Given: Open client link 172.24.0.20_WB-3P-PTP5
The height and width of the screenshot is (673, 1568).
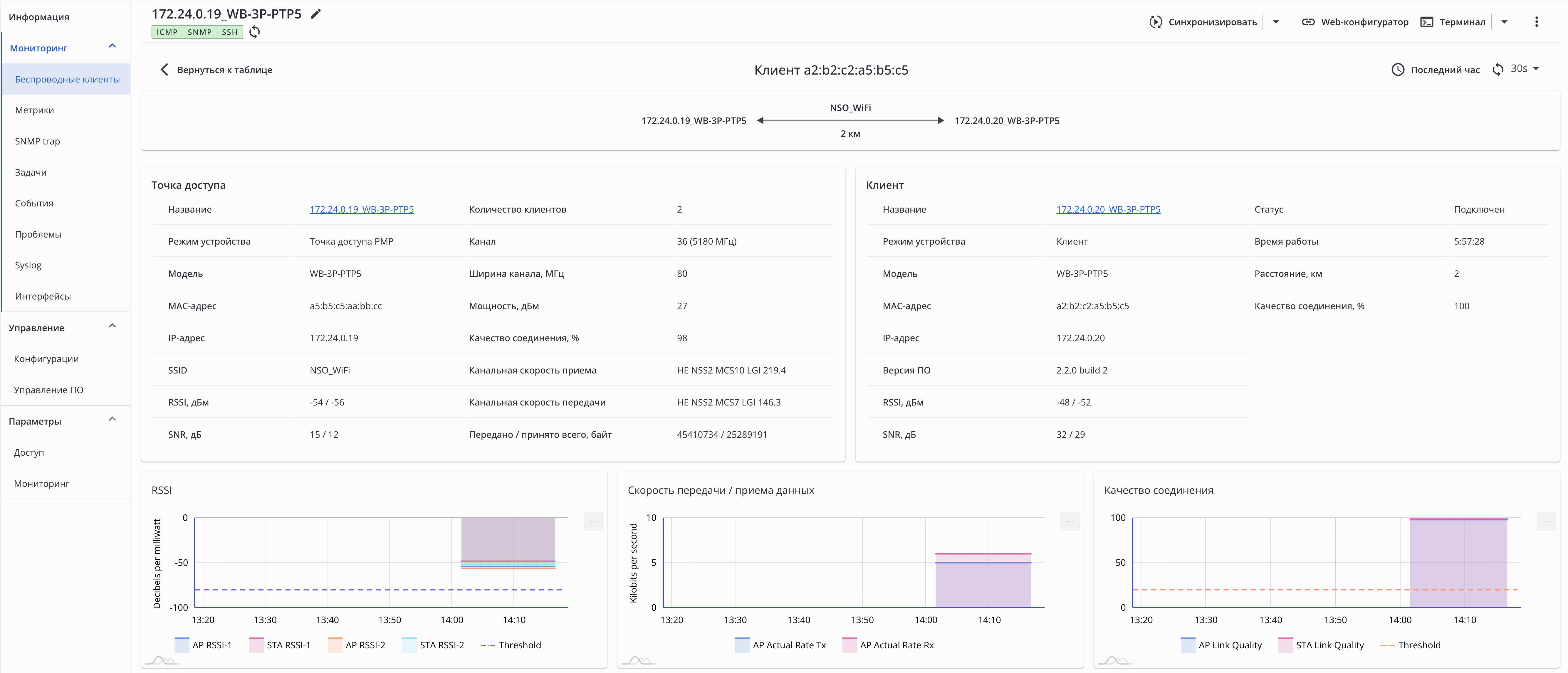Looking at the screenshot, I should [1108, 209].
